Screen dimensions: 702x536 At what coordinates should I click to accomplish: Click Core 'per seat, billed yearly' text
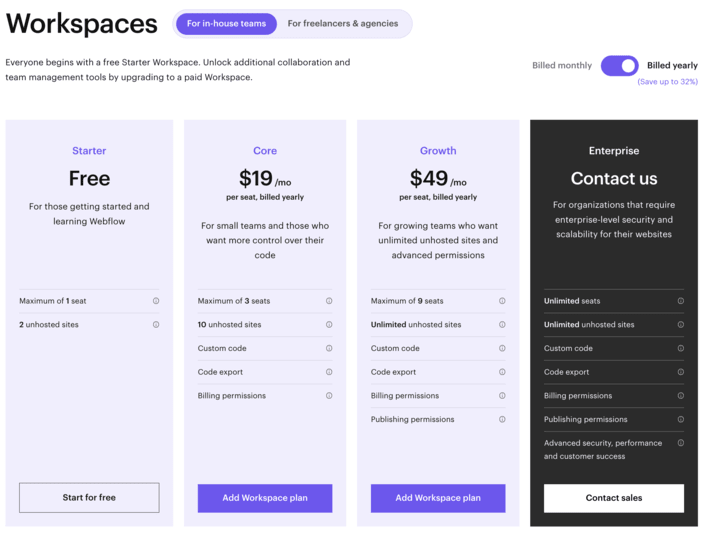click(265, 197)
